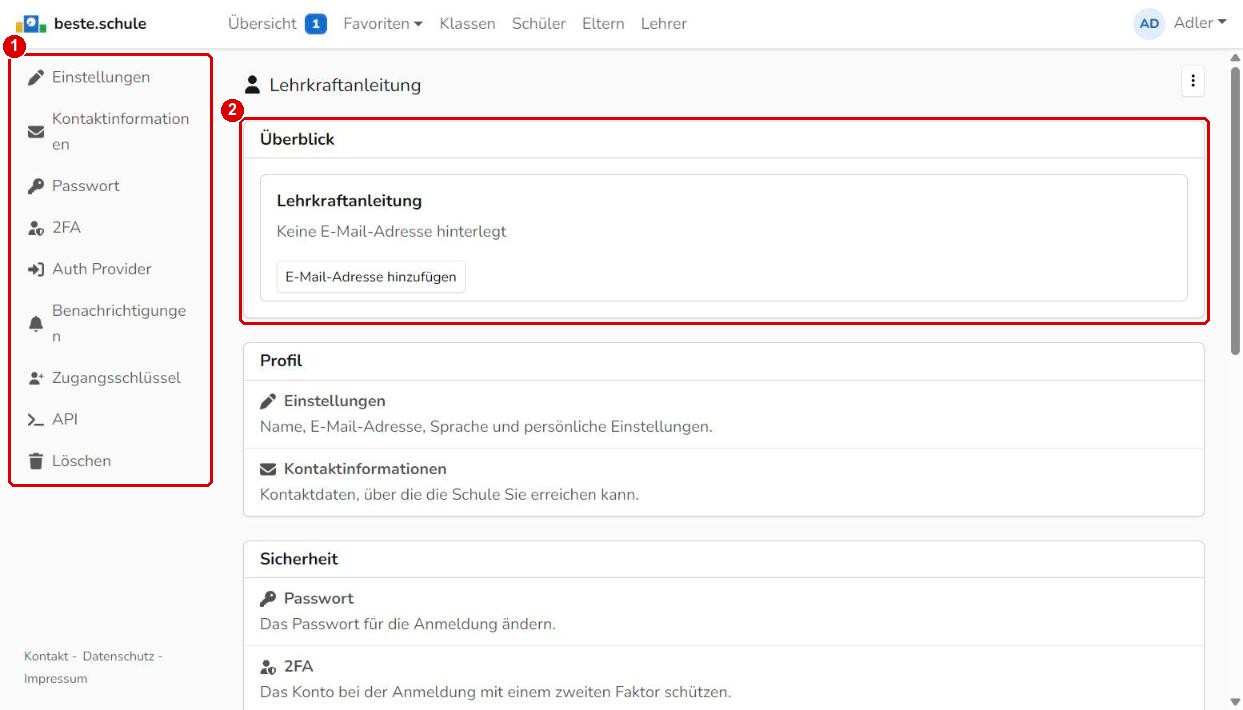
Task: Click the vertical scrollbar thumb
Action: pos(1236,210)
